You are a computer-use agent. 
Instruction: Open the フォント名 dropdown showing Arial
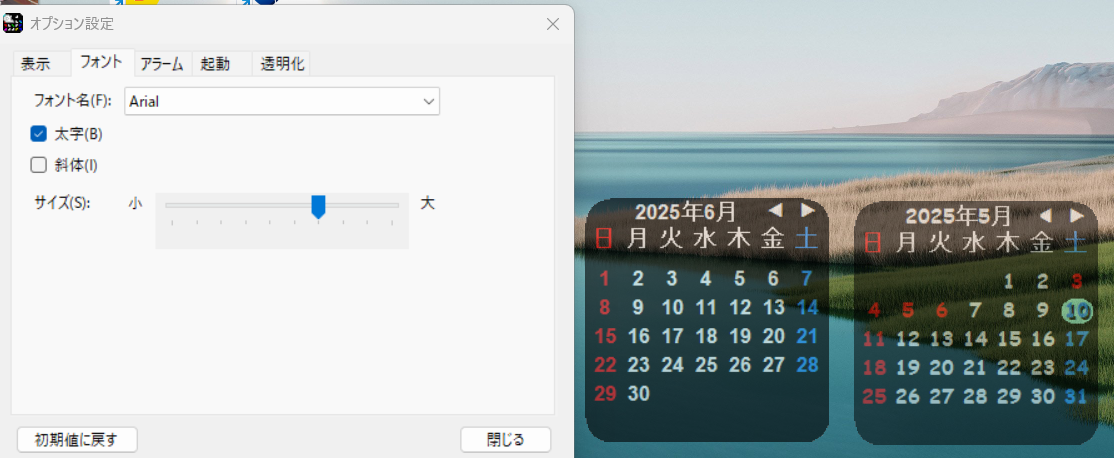tap(282, 102)
